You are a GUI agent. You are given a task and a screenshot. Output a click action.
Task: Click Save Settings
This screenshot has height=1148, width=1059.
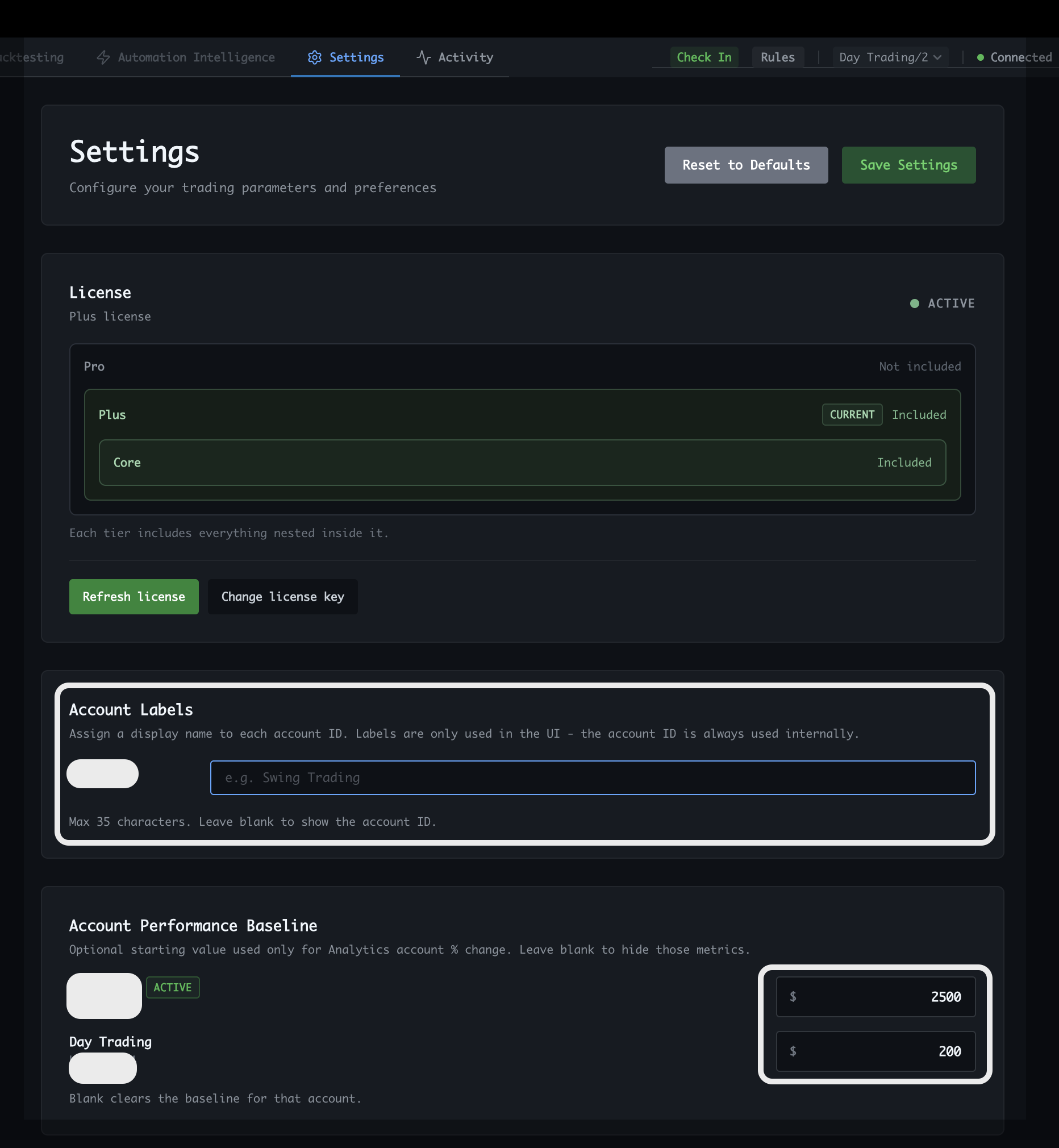(908, 165)
